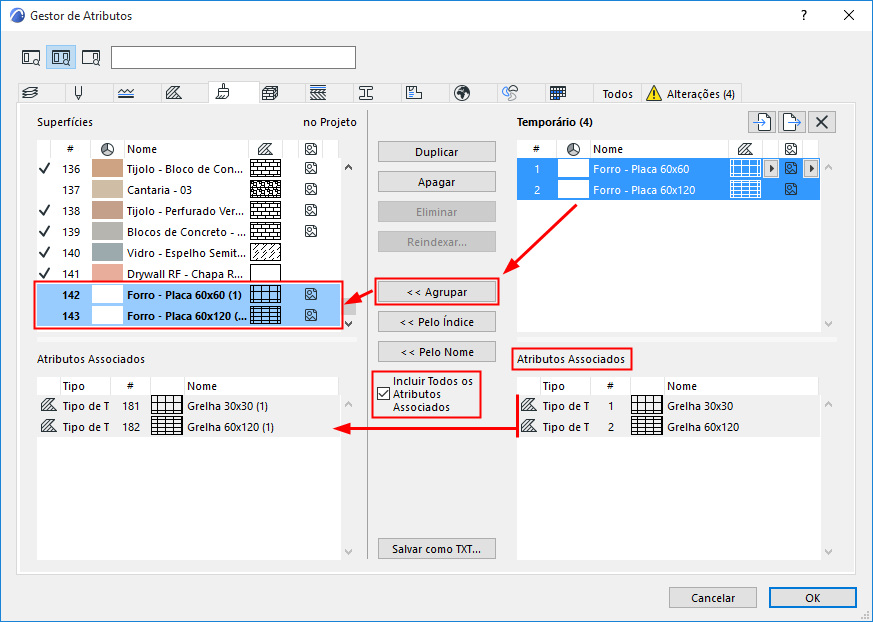Click the vectorial hatching column header in Superfícies
The image size is (873, 622).
point(266,149)
